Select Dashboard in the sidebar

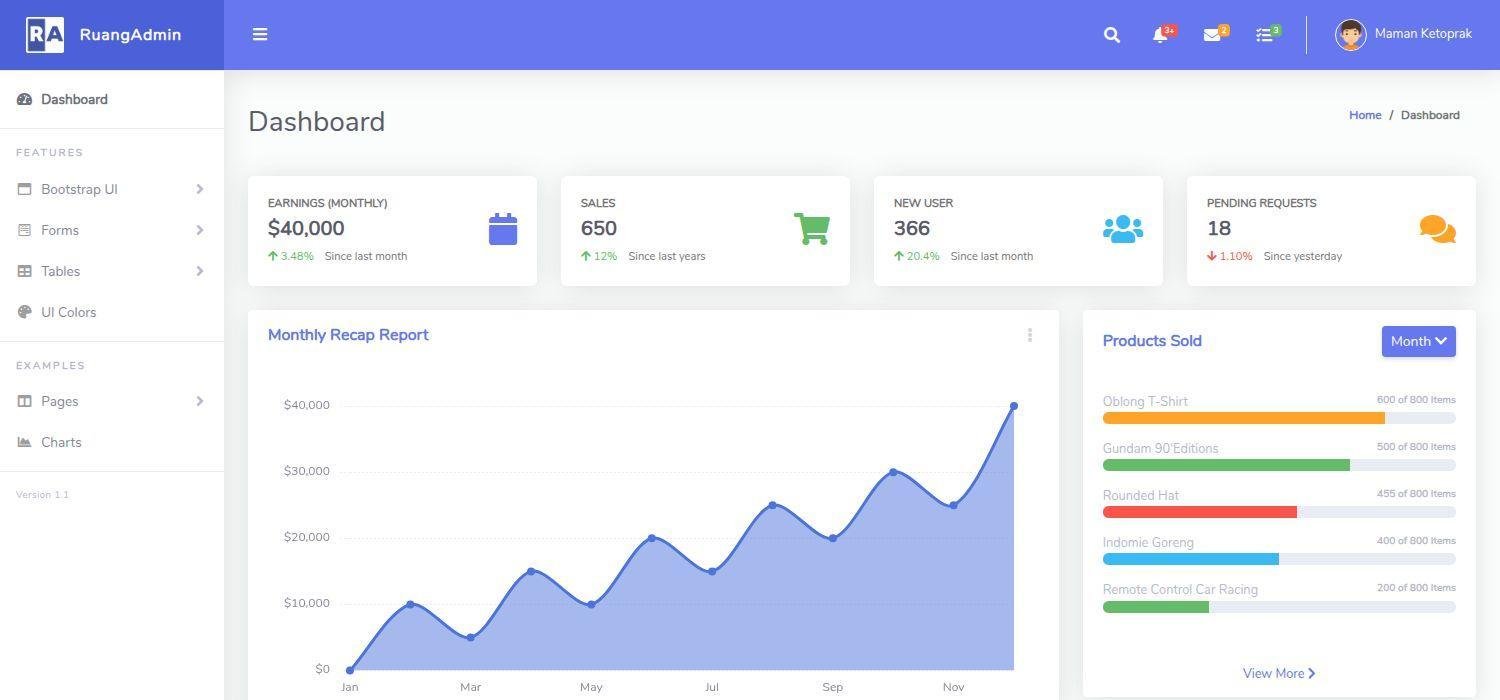(112, 99)
